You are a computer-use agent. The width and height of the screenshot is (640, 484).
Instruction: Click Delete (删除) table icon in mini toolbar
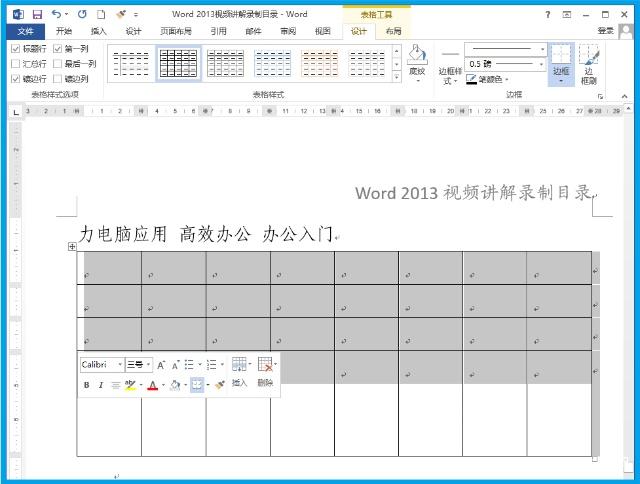coord(266,372)
